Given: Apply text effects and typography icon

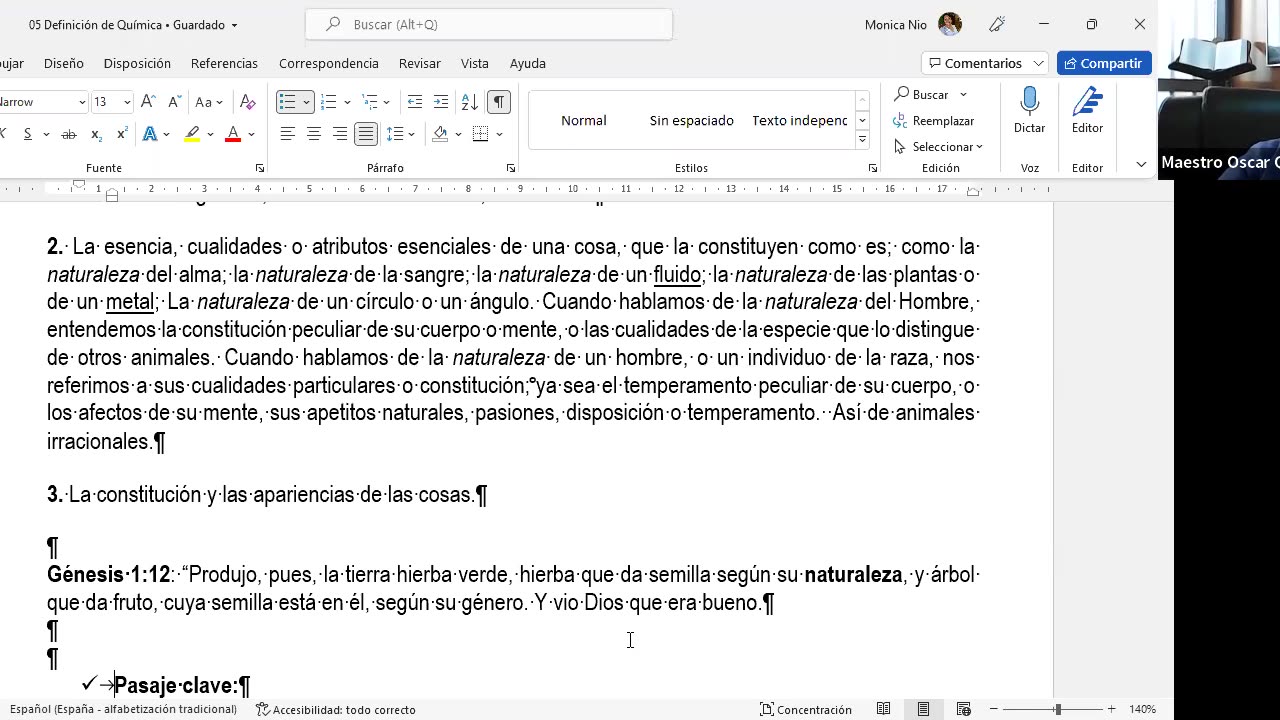Looking at the screenshot, I should [x=150, y=134].
